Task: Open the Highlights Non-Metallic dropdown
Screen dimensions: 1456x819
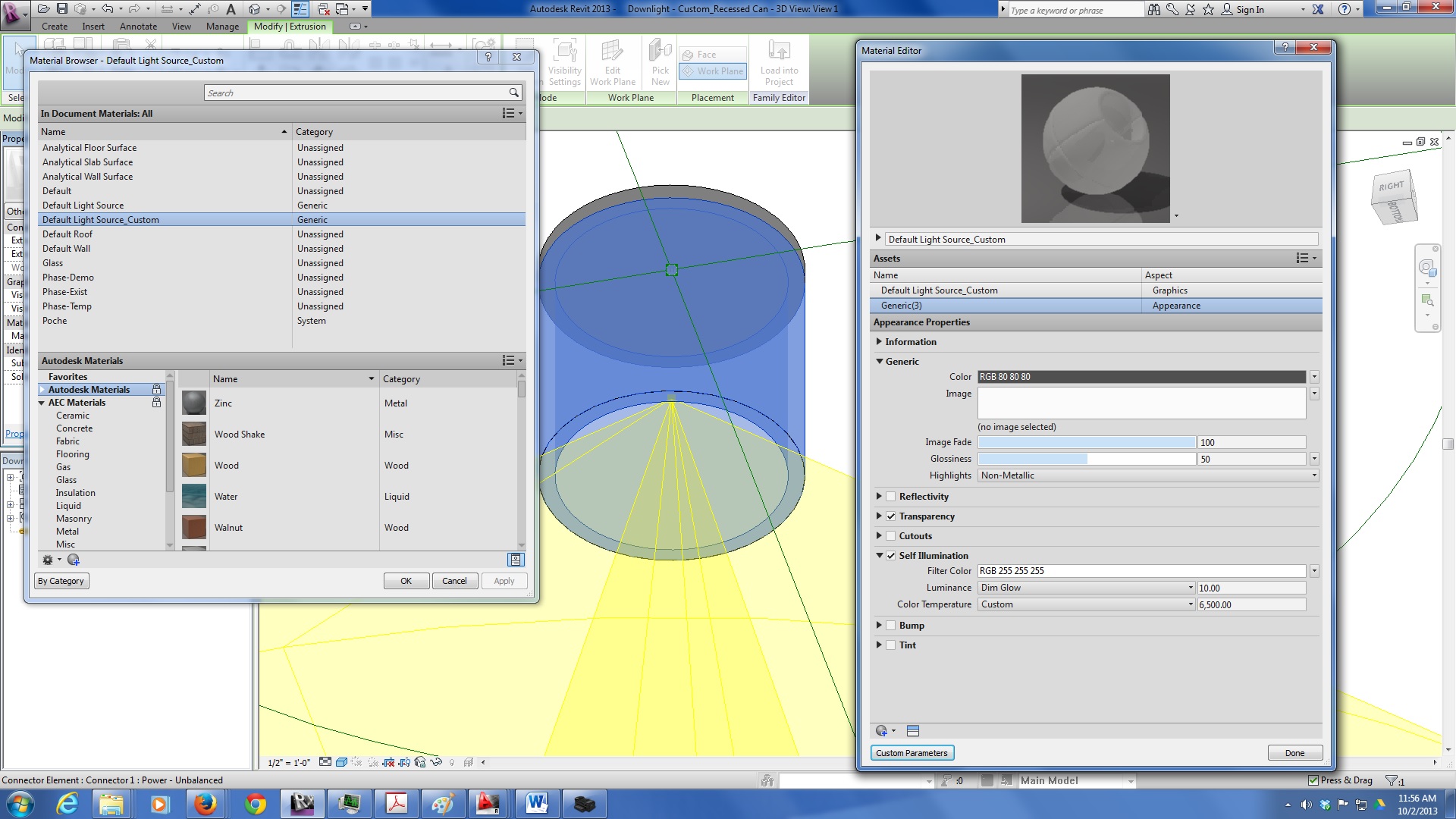Action: coord(1147,475)
